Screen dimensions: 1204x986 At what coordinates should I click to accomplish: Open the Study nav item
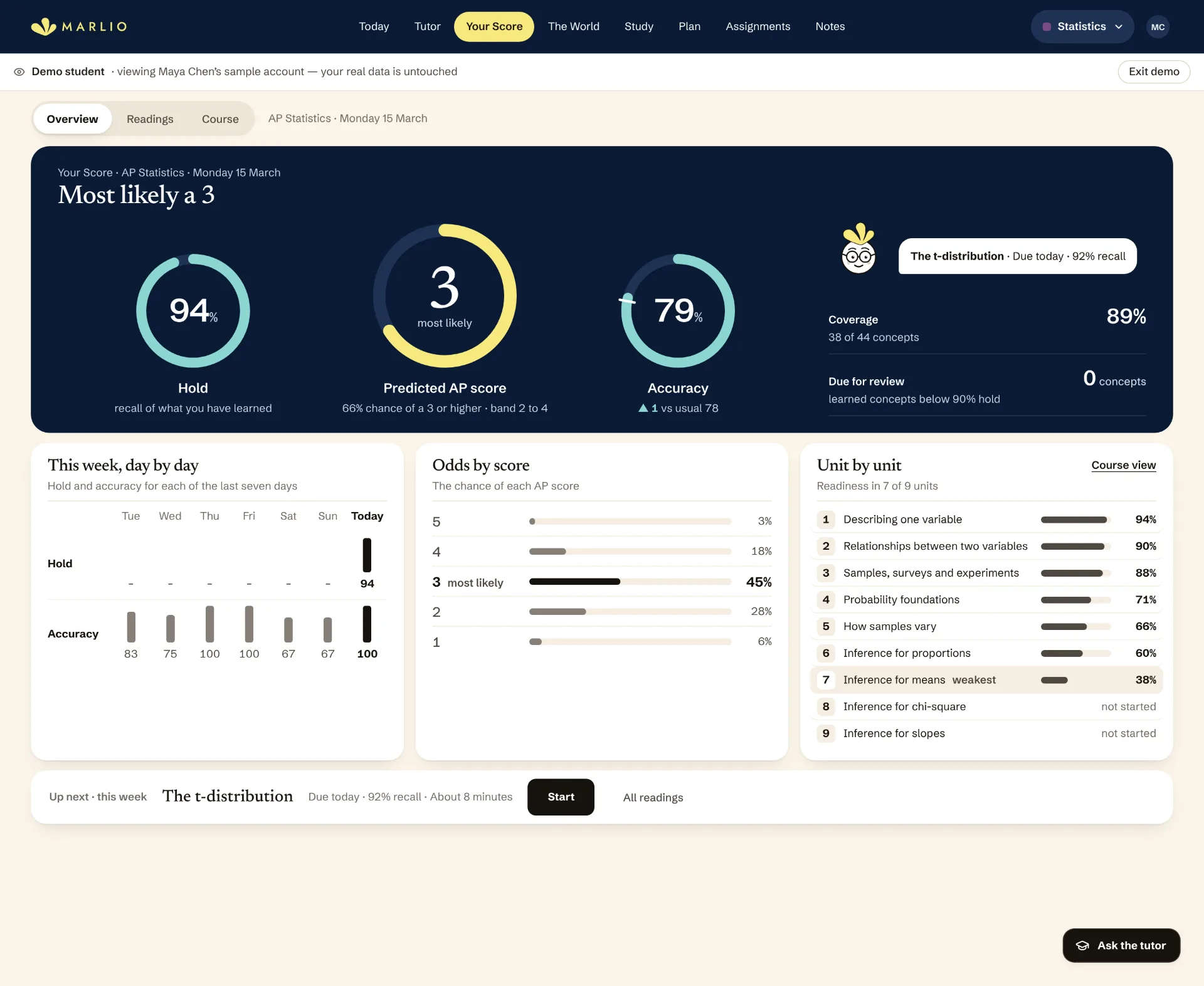point(639,26)
